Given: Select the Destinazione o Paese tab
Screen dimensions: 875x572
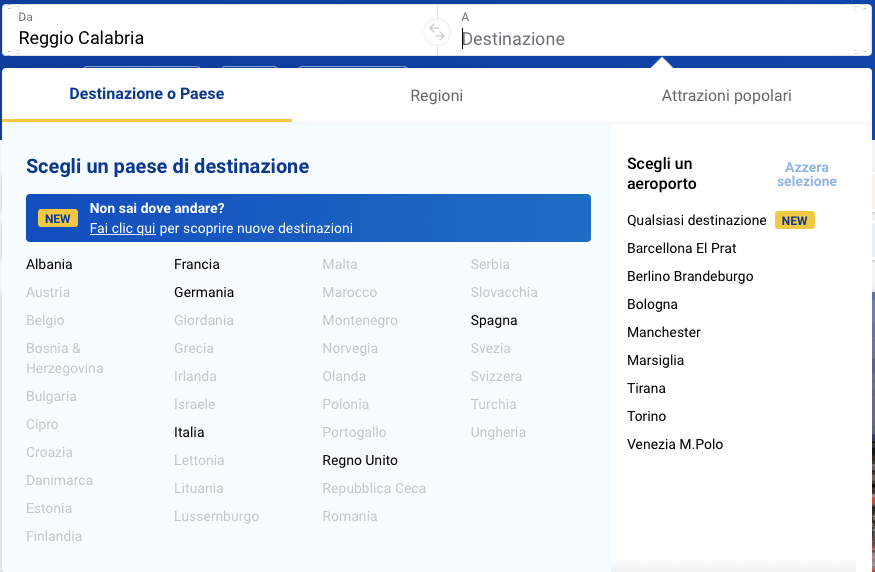Looking at the screenshot, I should [x=147, y=94].
